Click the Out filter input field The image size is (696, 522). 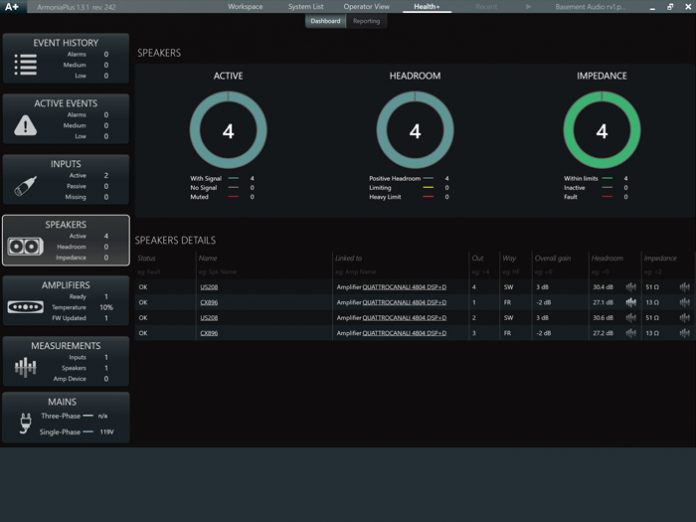point(483,272)
